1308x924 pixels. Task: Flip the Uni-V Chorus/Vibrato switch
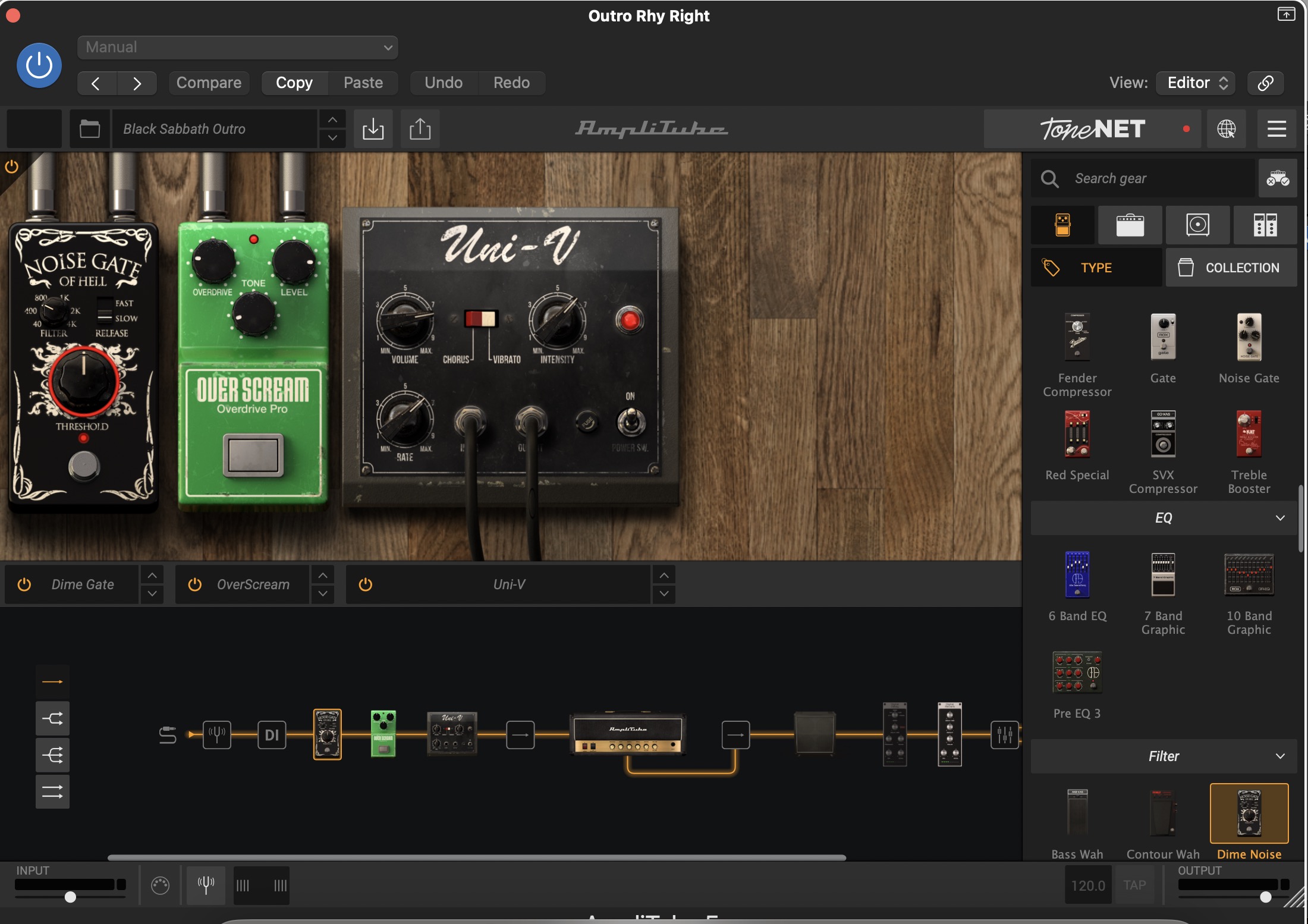(x=481, y=319)
